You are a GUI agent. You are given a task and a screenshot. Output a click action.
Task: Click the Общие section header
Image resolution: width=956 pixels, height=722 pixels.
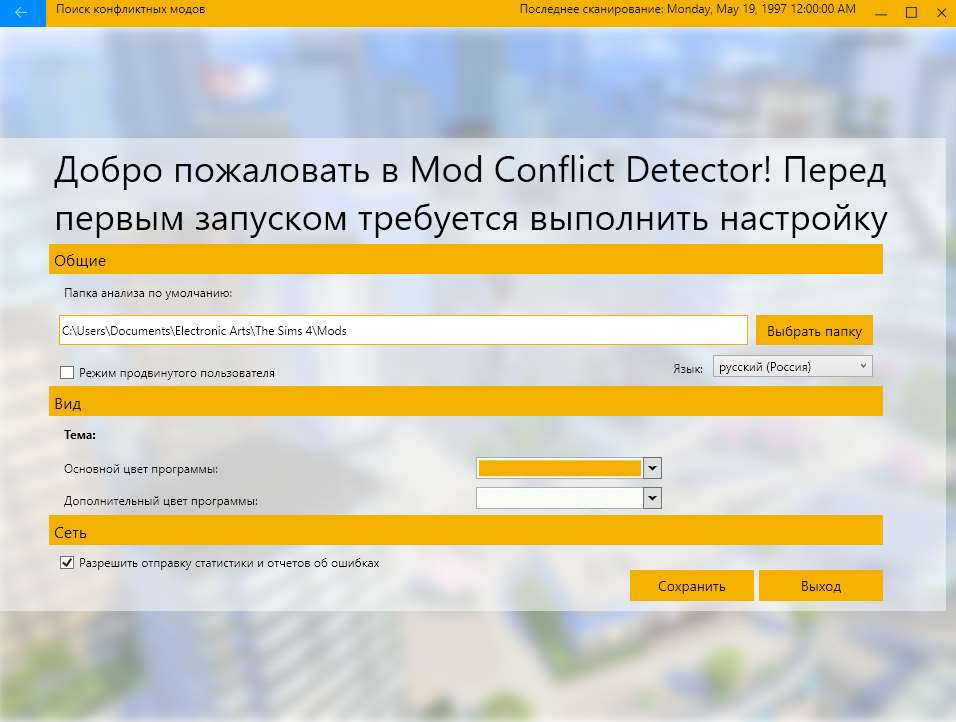[466, 260]
